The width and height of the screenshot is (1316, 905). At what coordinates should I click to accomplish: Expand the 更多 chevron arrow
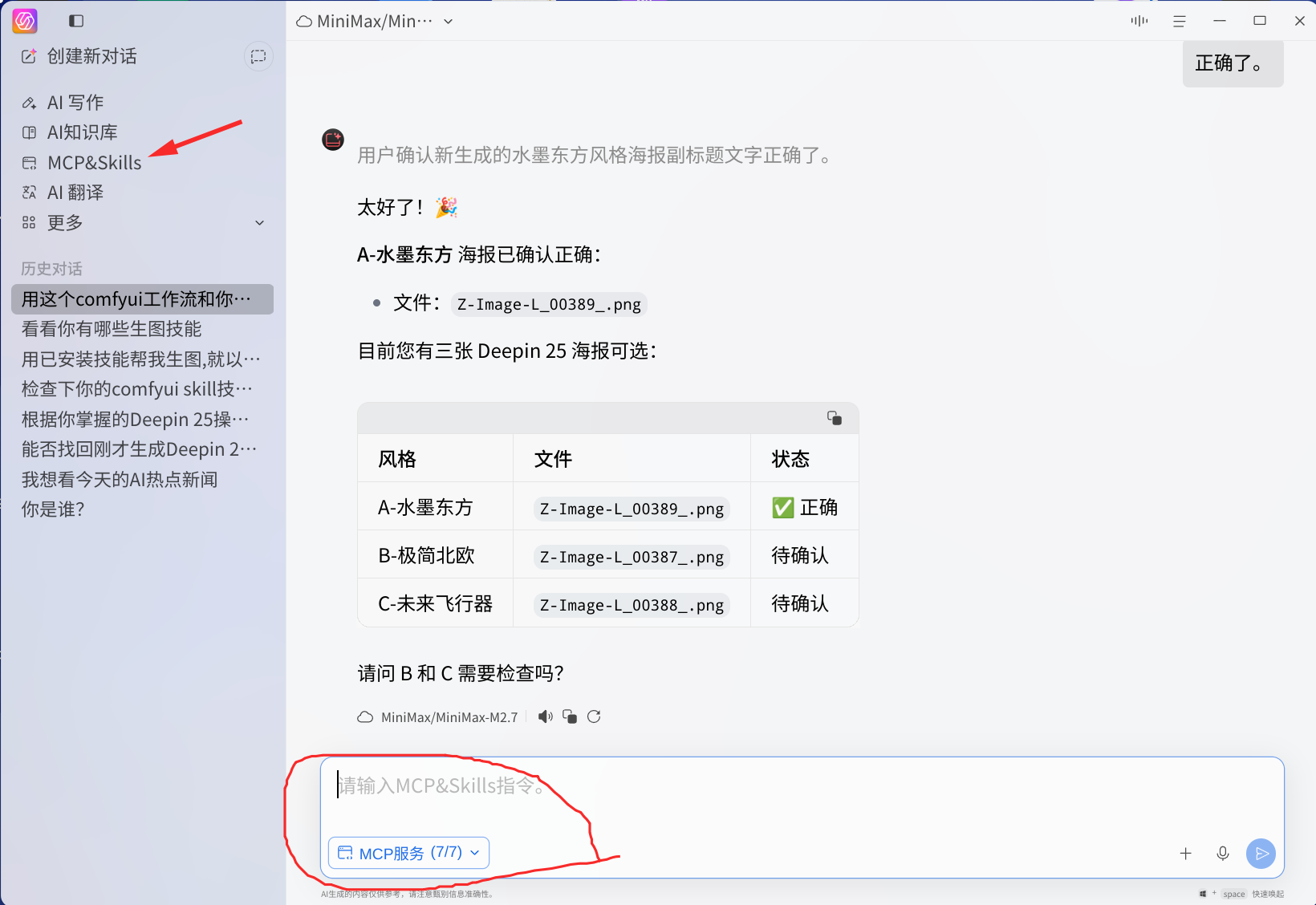pyautogui.click(x=259, y=223)
